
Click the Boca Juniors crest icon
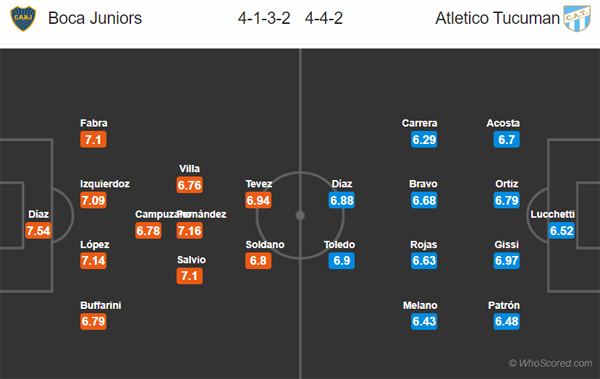click(23, 18)
